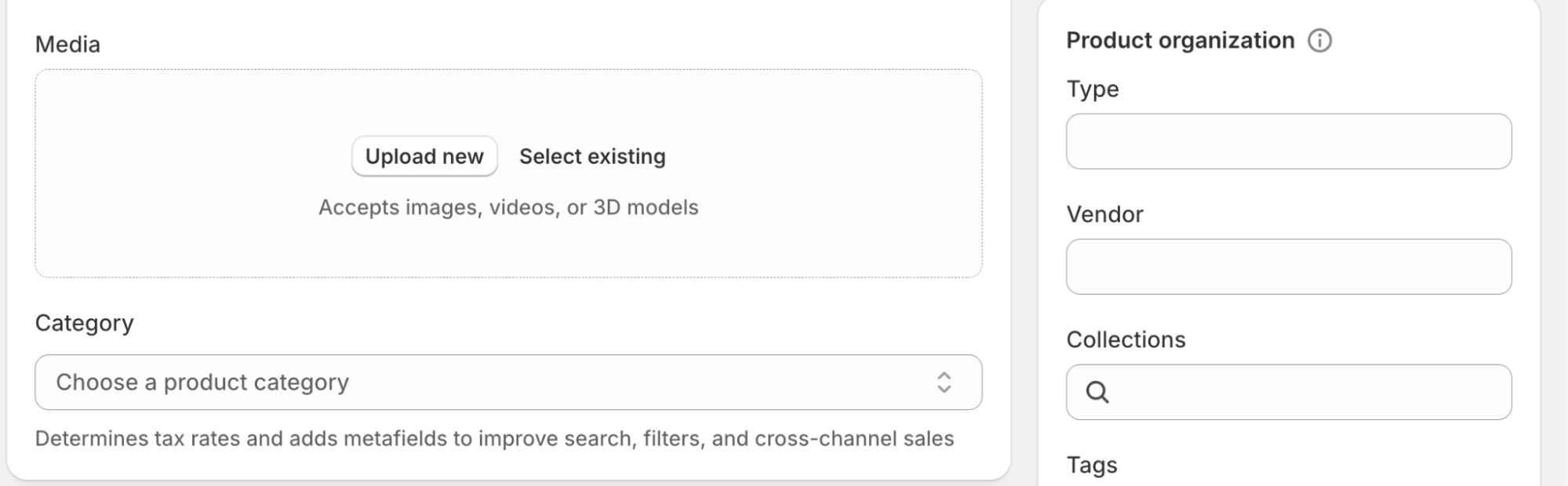Focus the Vendor input field
This screenshot has width=1568, height=486.
(1288, 267)
